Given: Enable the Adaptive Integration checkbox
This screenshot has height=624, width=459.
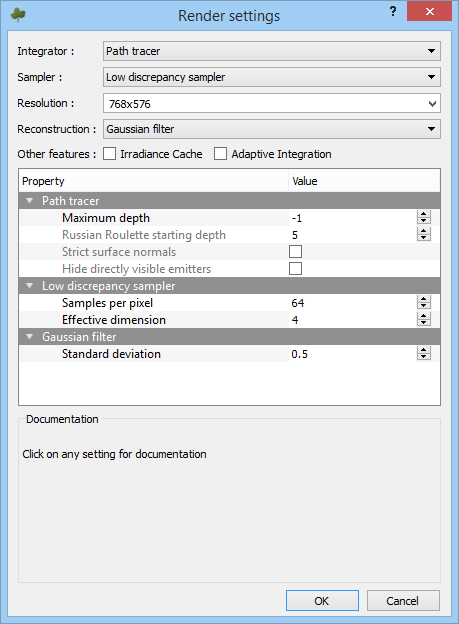Looking at the screenshot, I should [220, 154].
